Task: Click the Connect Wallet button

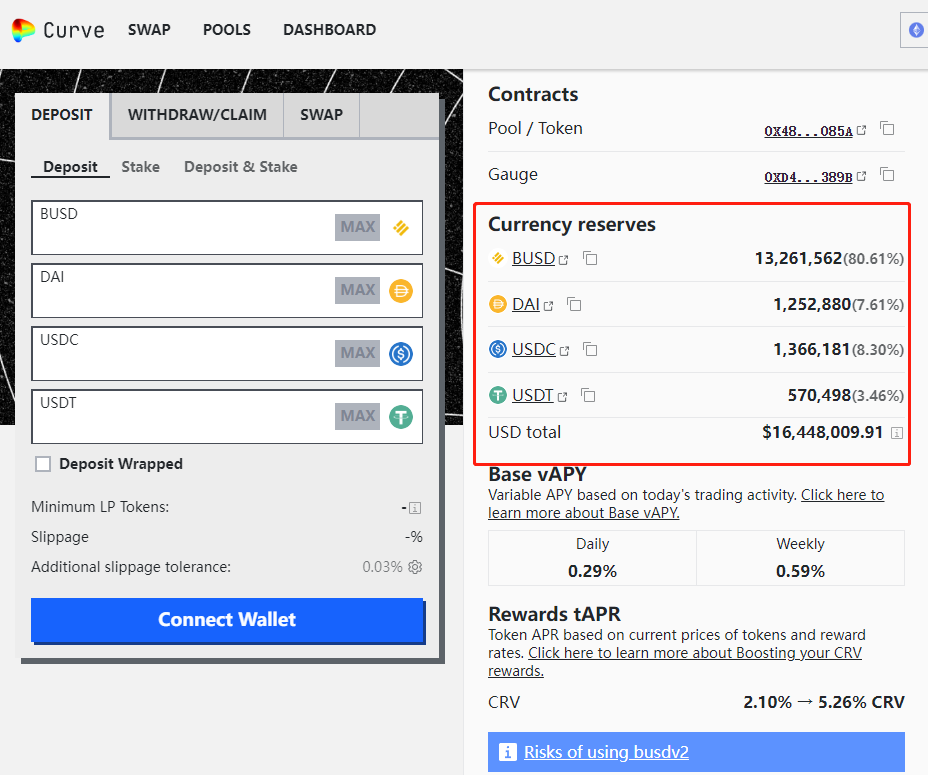Action: click(227, 619)
